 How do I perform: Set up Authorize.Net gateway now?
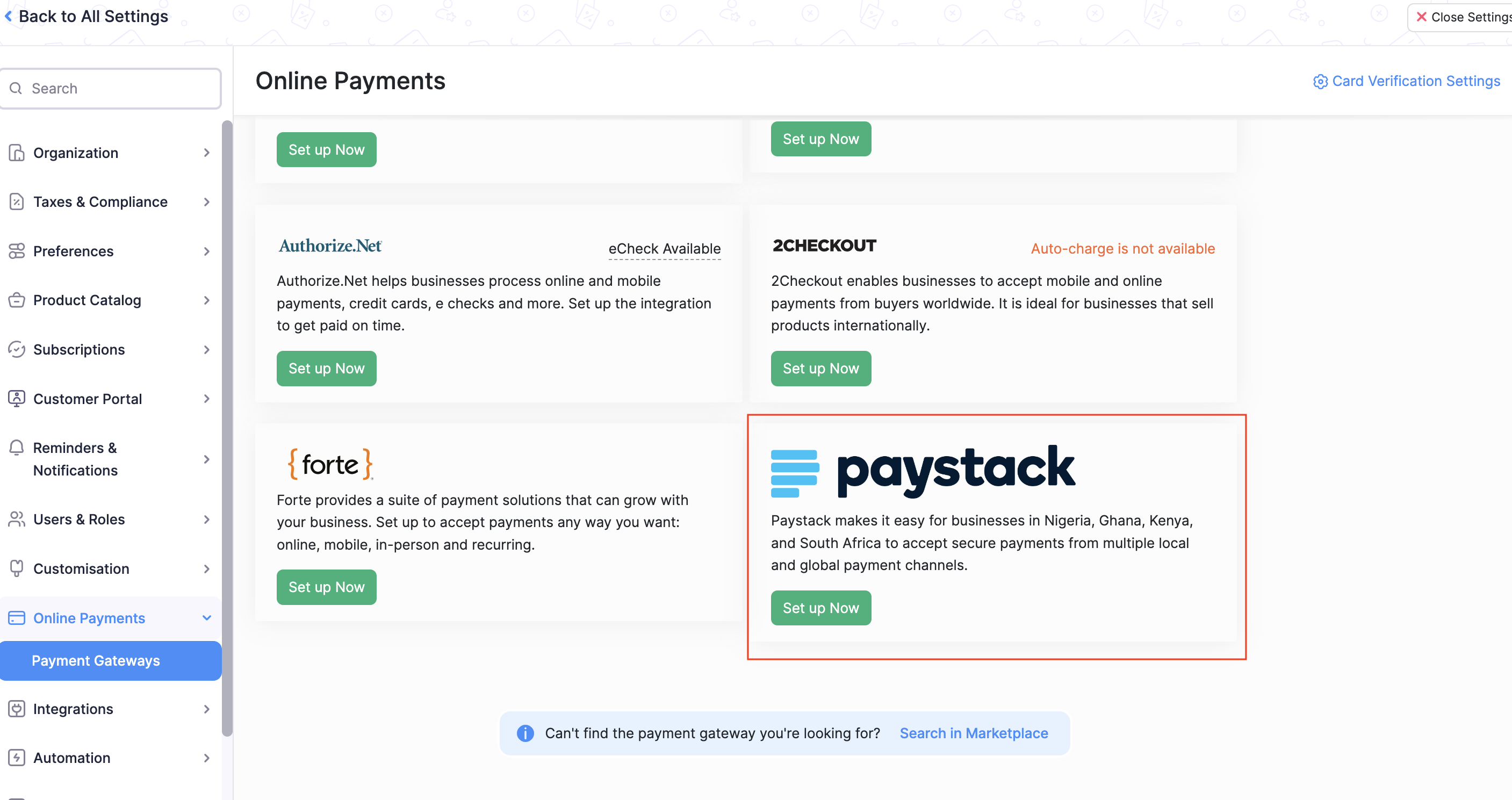[x=326, y=369]
